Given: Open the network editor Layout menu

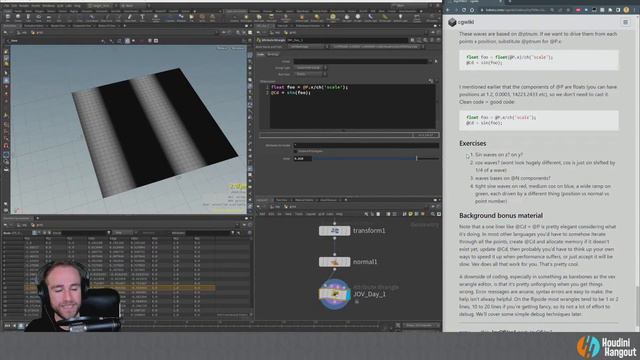Looking at the screenshot, I should pyautogui.click(x=311, y=214).
